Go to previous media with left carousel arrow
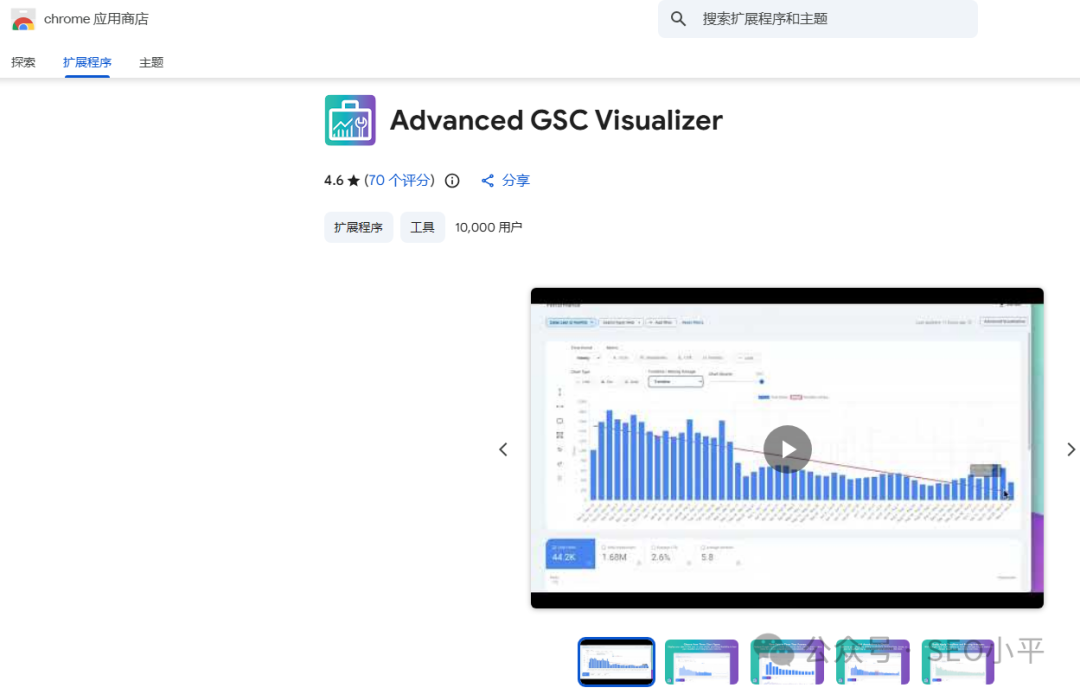 coord(503,449)
